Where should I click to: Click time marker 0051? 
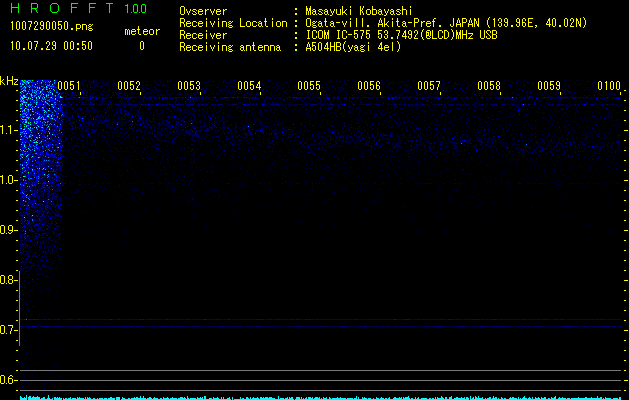pyautogui.click(x=69, y=86)
